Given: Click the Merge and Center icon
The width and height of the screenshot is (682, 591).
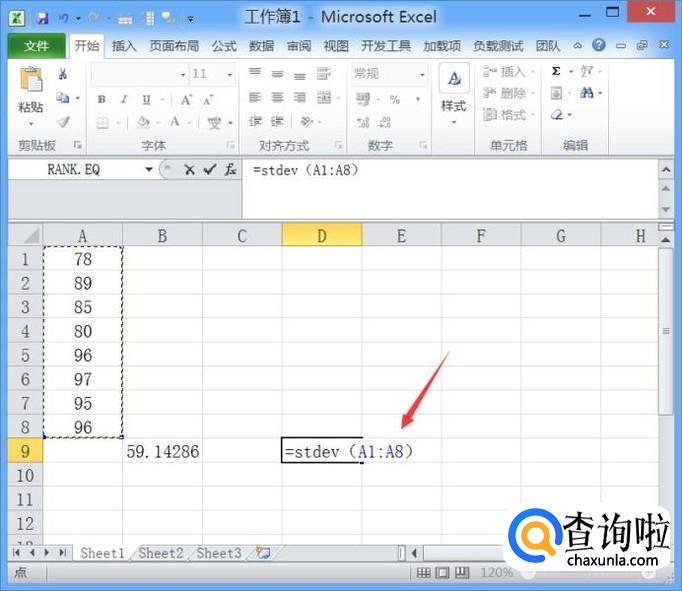Looking at the screenshot, I should pyautogui.click(x=324, y=98).
